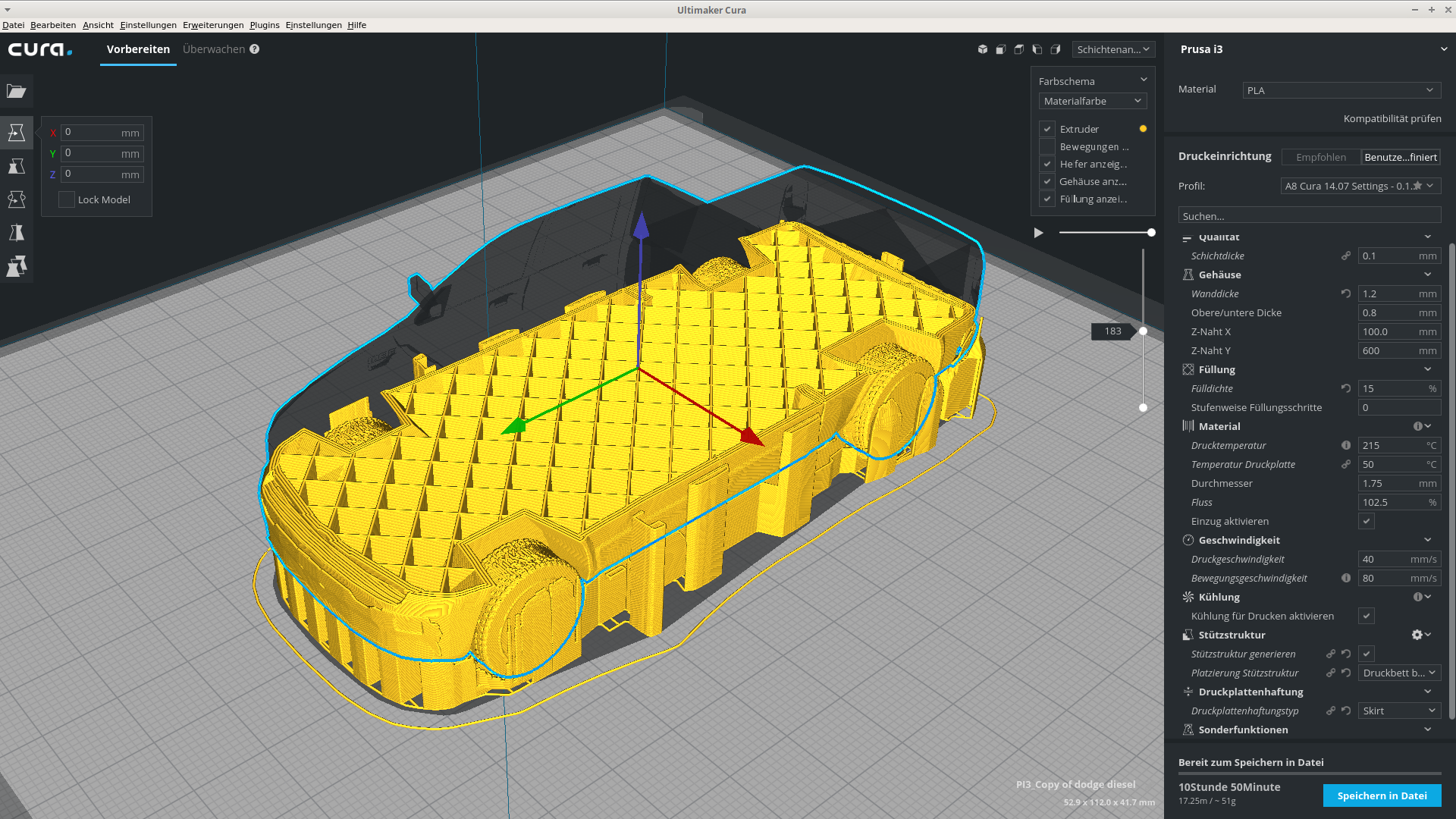Click the Speichern in Datei button
The width and height of the screenshot is (1456, 819).
pos(1382,795)
